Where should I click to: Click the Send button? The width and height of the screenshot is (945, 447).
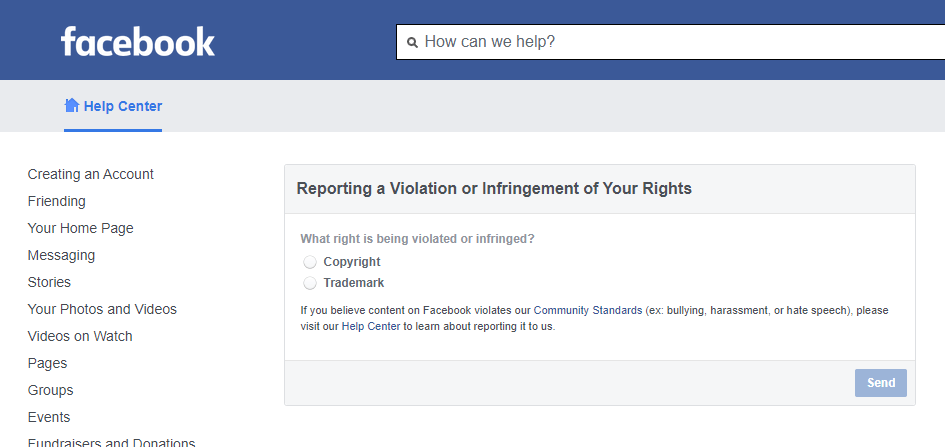tap(881, 383)
